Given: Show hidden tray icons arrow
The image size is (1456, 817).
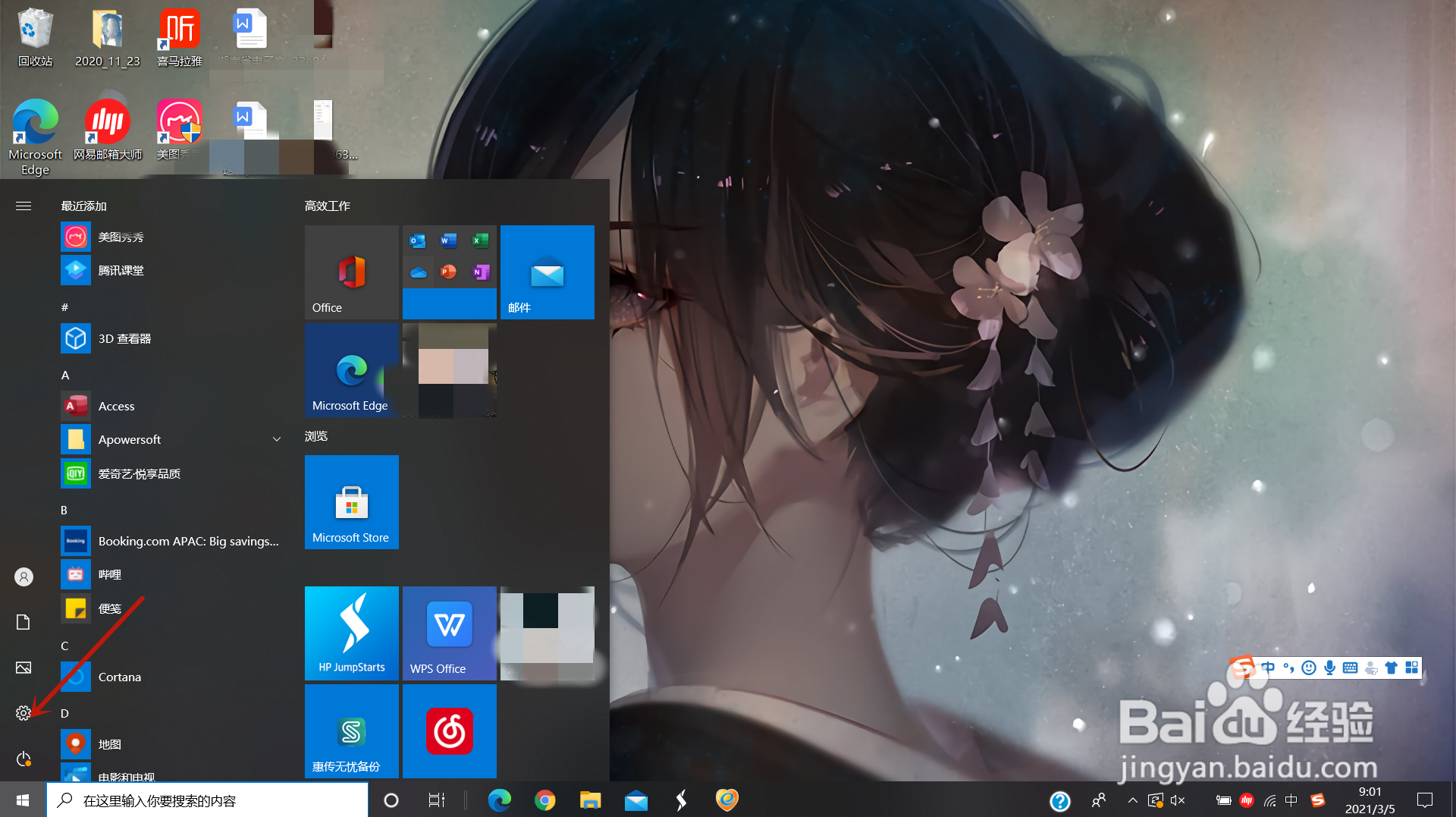Looking at the screenshot, I should click(1132, 800).
